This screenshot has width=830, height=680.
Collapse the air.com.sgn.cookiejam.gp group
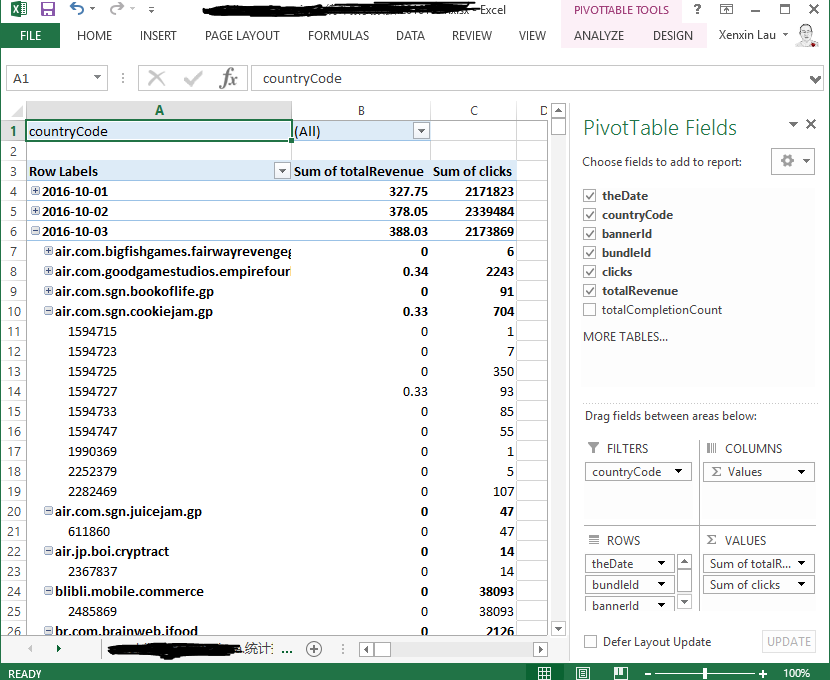(49, 311)
